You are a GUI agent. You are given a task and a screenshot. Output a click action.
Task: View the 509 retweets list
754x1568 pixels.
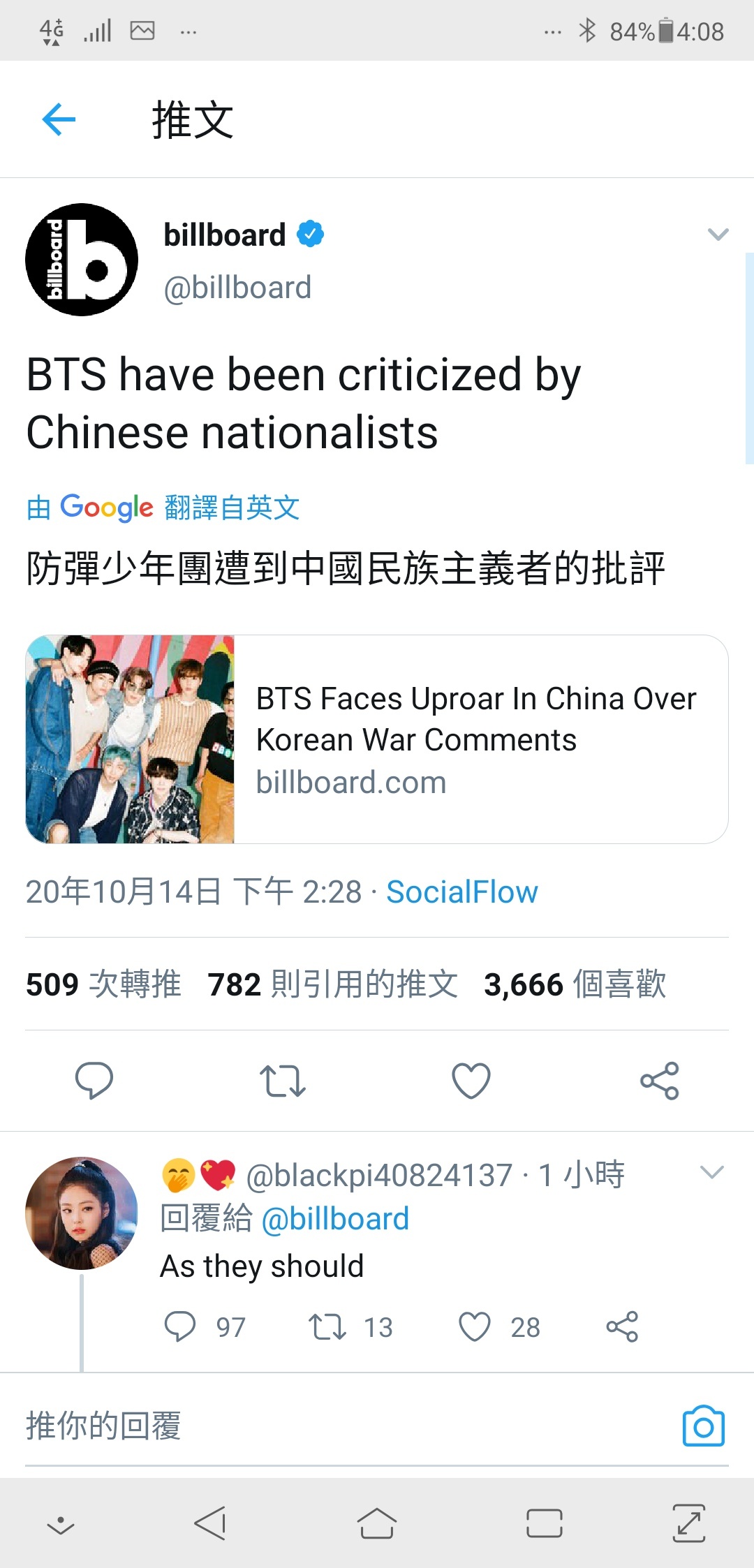pyautogui.click(x=103, y=984)
